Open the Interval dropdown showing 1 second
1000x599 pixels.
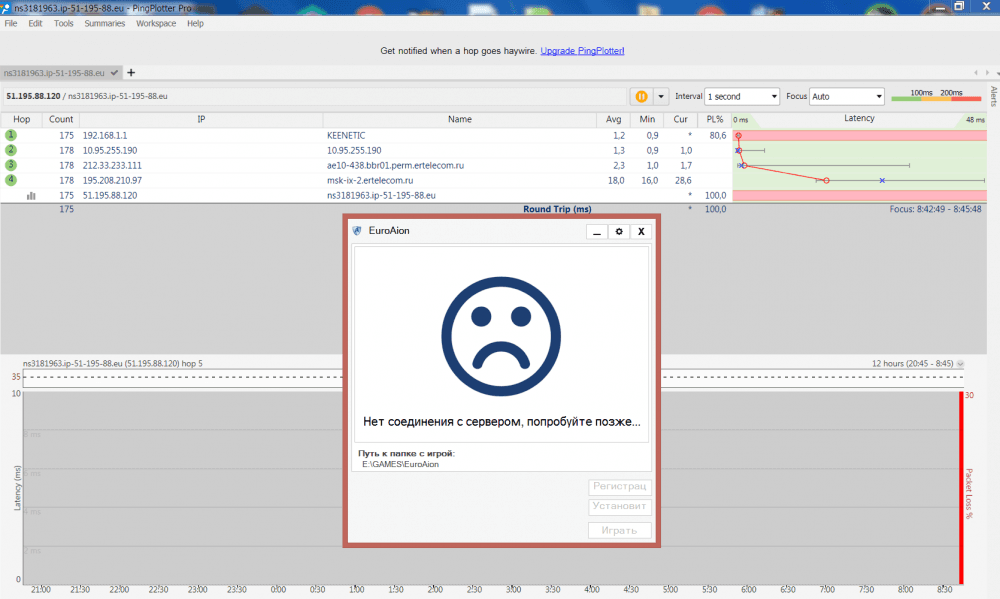[x=741, y=96]
